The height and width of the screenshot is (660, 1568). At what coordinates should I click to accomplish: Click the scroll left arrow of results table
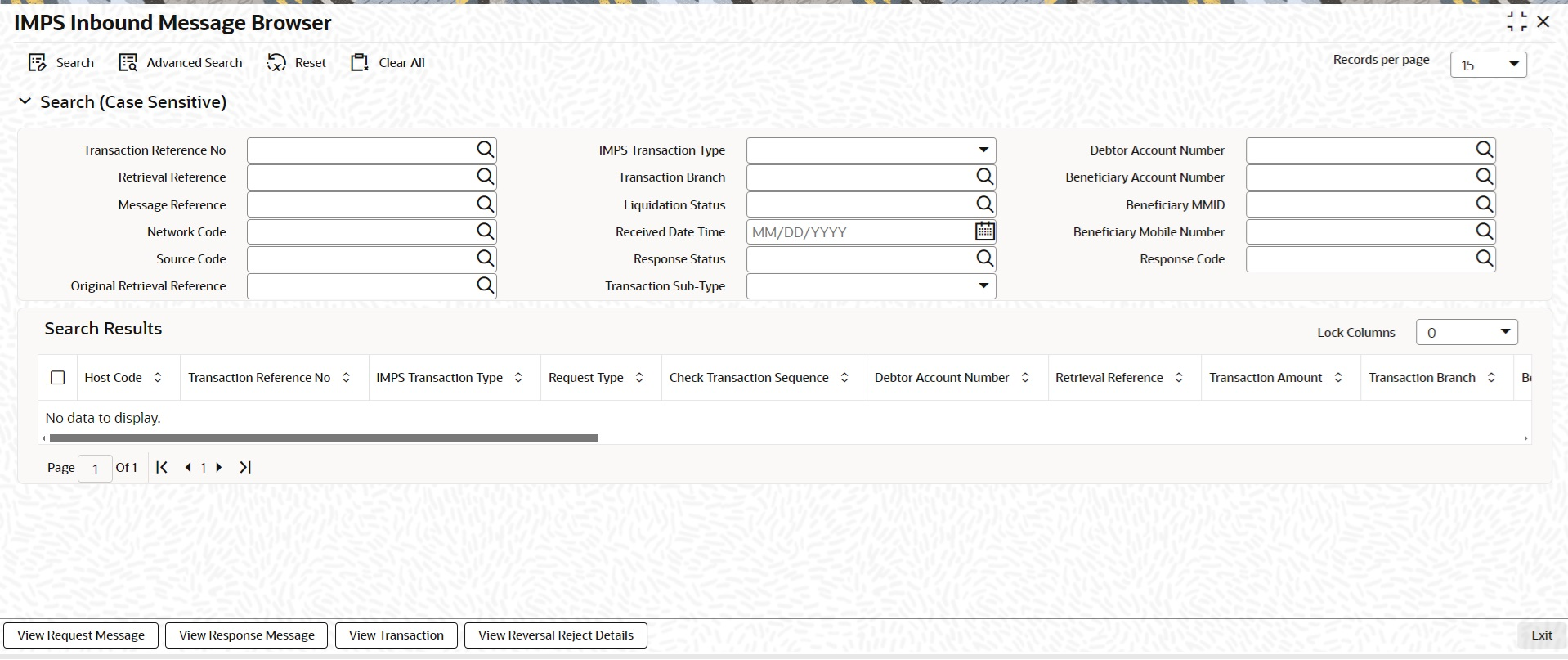coord(44,438)
